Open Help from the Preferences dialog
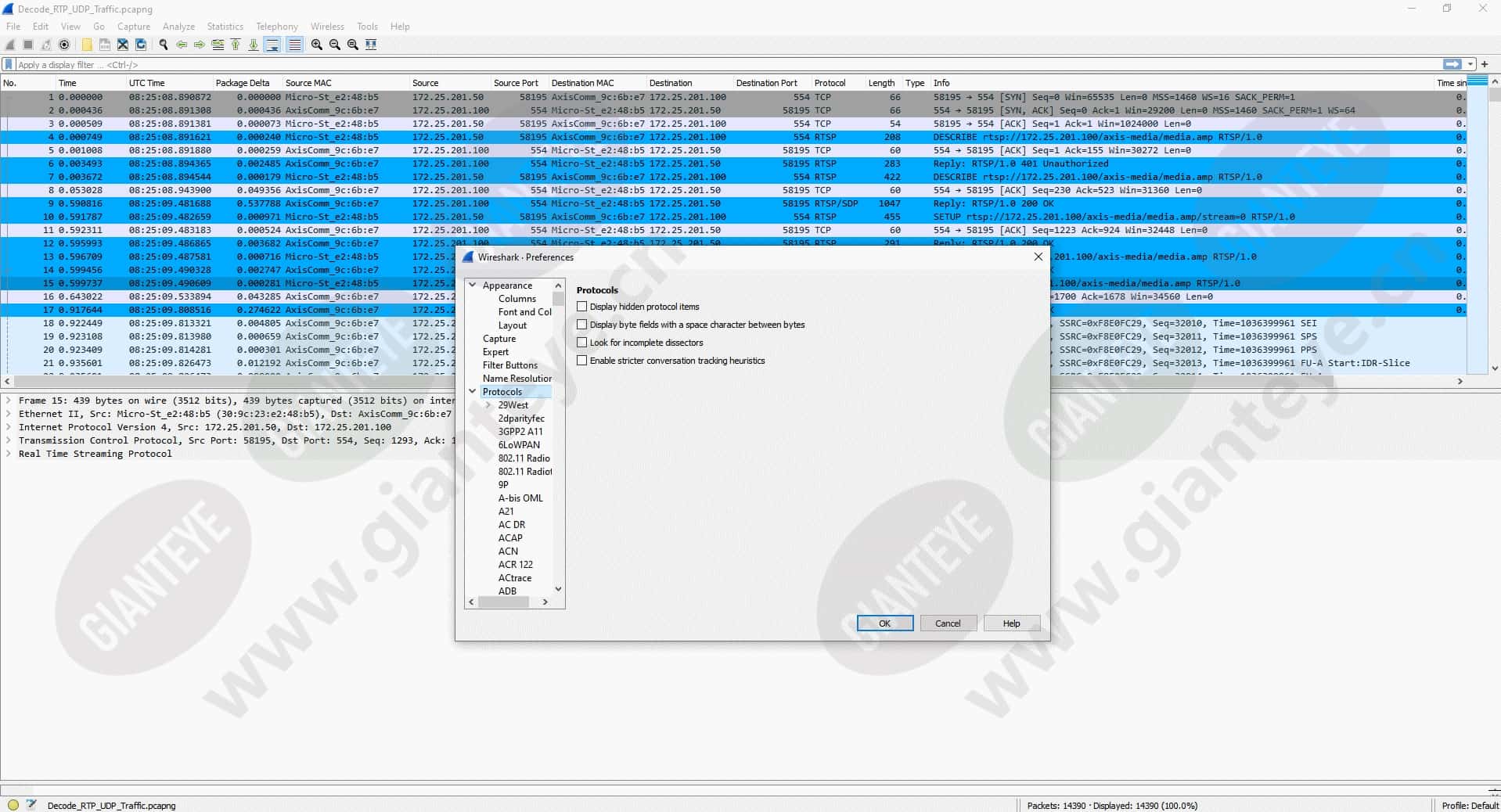 pos(1012,623)
